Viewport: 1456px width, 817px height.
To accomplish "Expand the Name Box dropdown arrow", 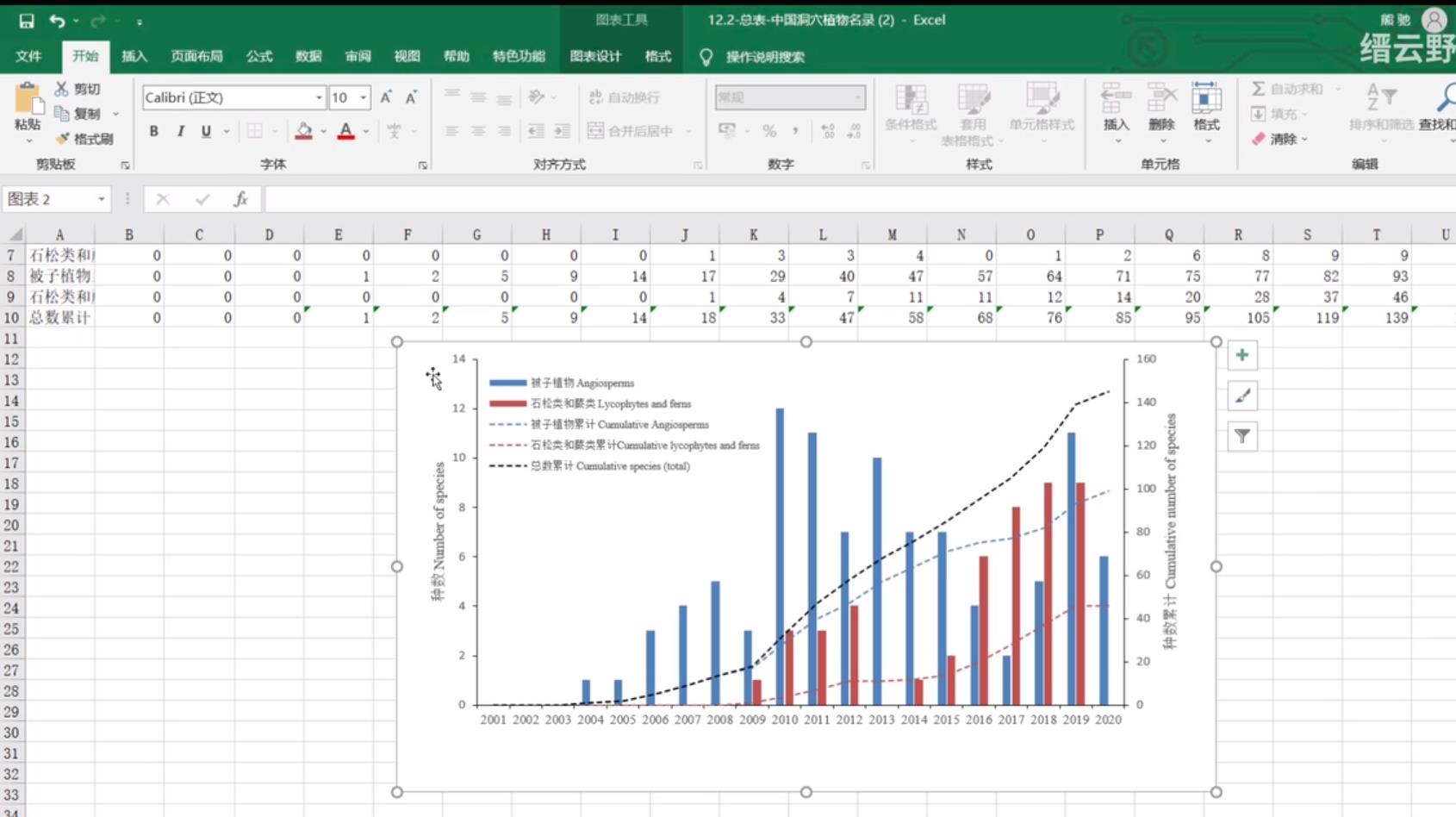I will click(101, 199).
